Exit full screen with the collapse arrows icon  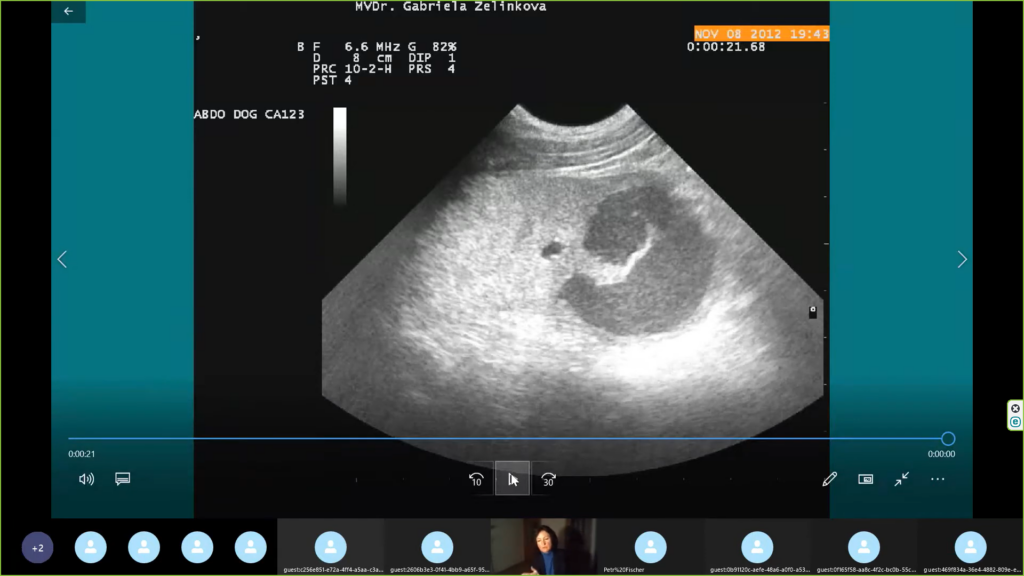(x=902, y=479)
